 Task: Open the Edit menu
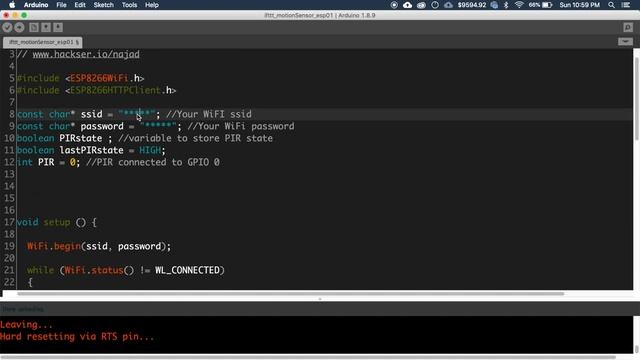[x=80, y=5]
